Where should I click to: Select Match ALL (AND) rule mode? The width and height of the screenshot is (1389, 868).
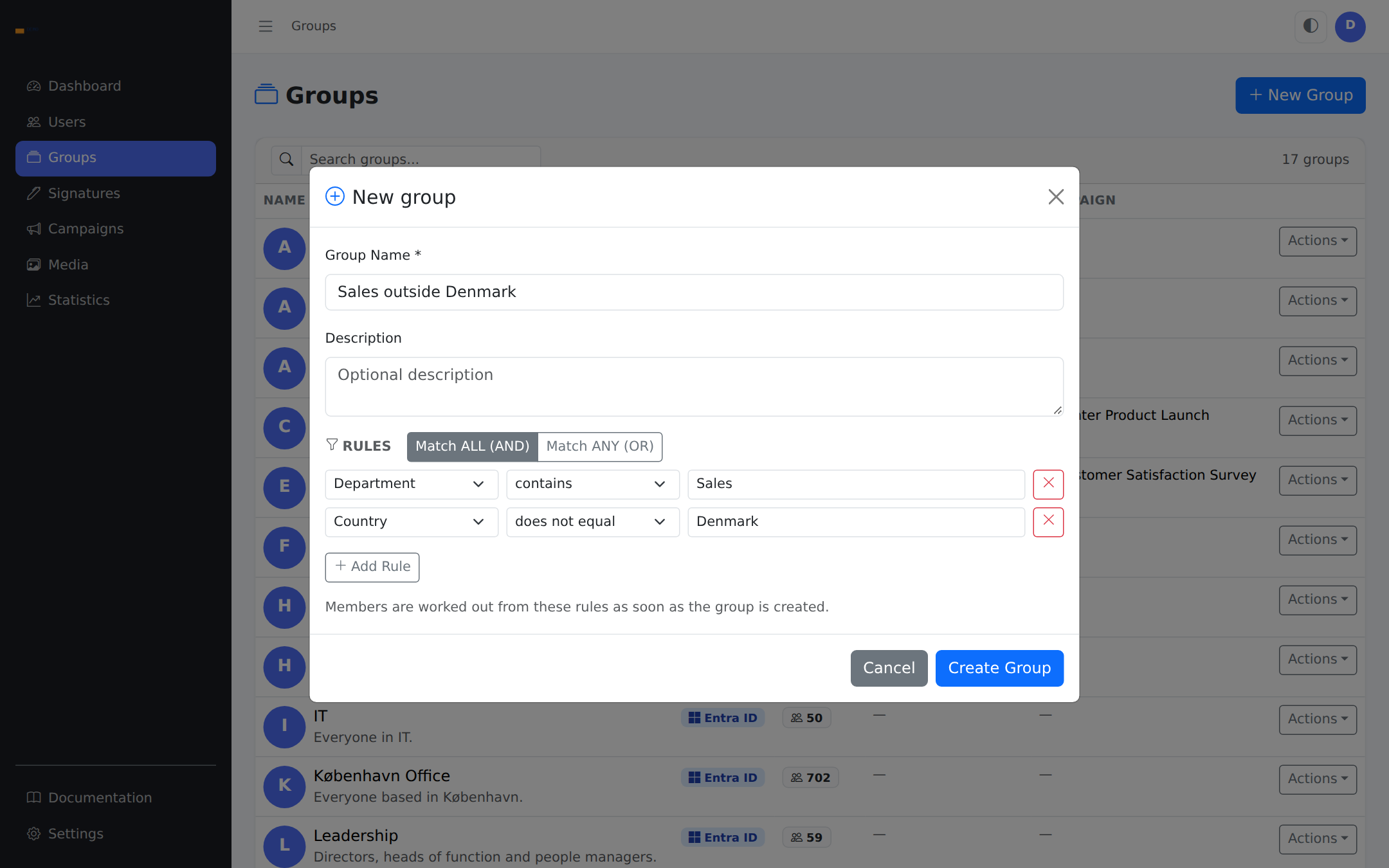(472, 446)
